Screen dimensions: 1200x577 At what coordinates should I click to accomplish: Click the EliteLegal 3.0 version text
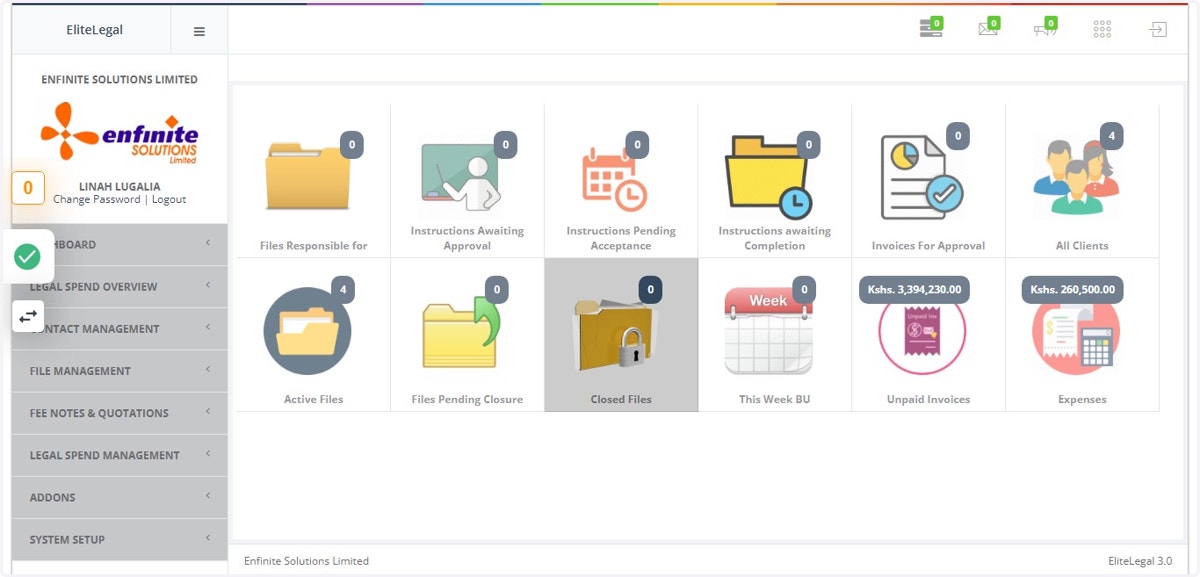tap(1140, 561)
